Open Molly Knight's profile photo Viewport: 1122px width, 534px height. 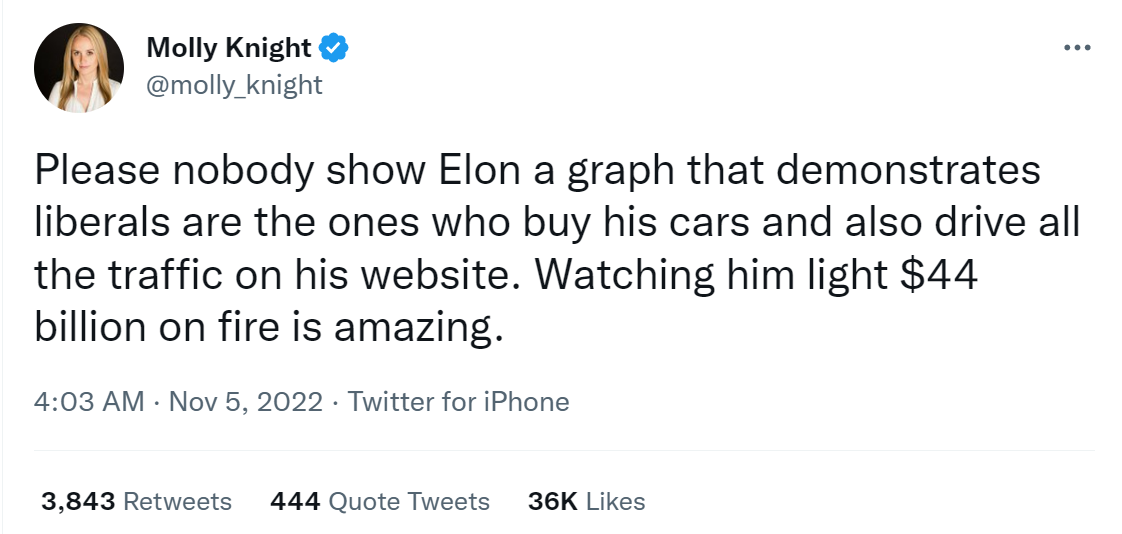(79, 67)
